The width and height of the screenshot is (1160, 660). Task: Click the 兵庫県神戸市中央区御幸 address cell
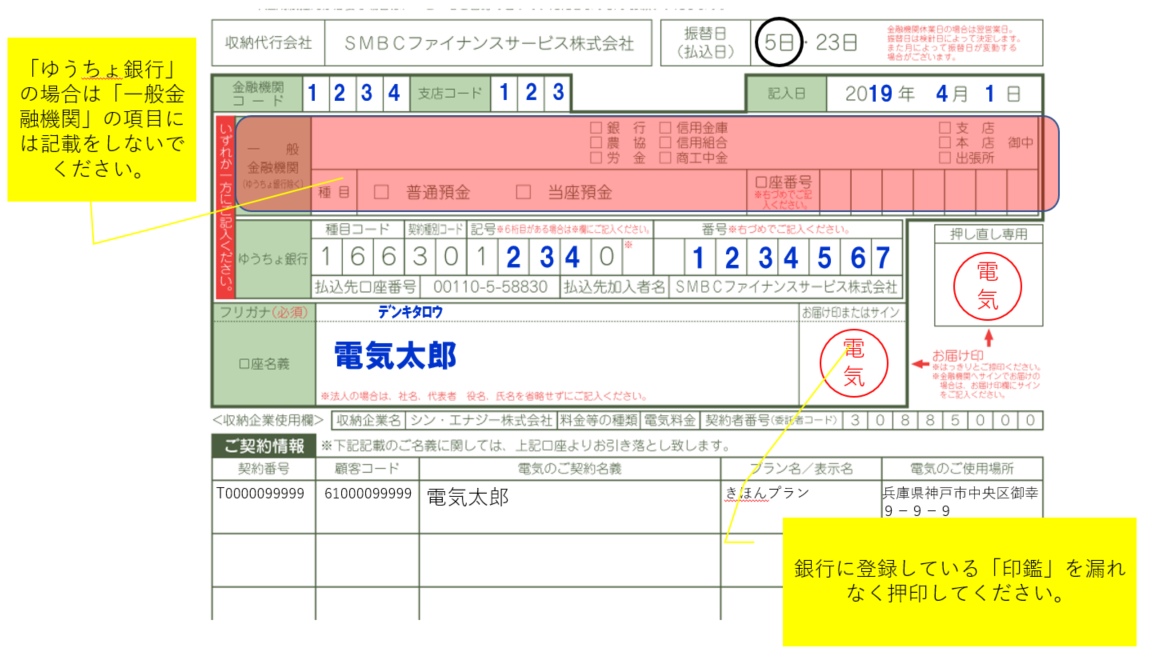960,501
